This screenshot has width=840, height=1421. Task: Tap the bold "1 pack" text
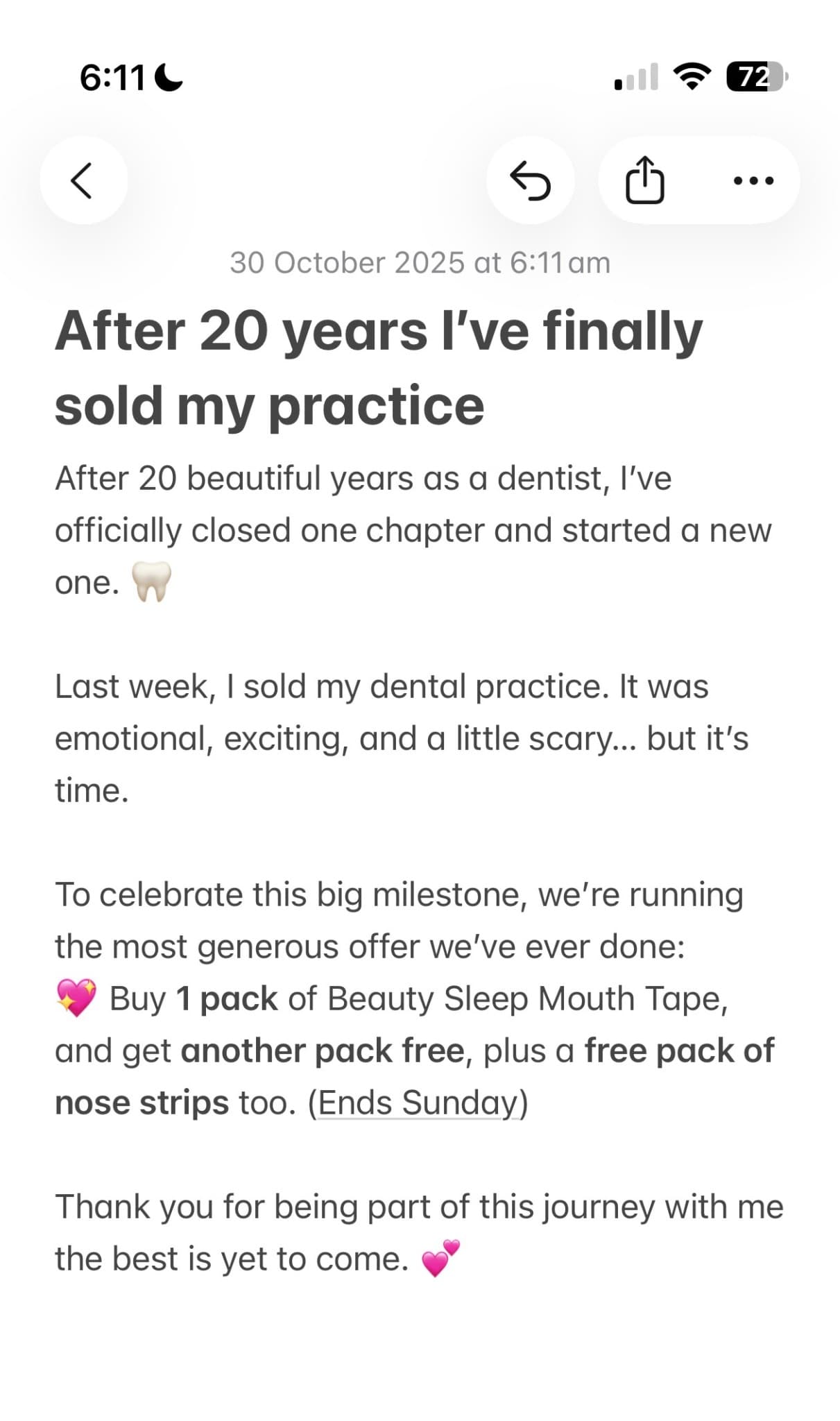(x=227, y=998)
